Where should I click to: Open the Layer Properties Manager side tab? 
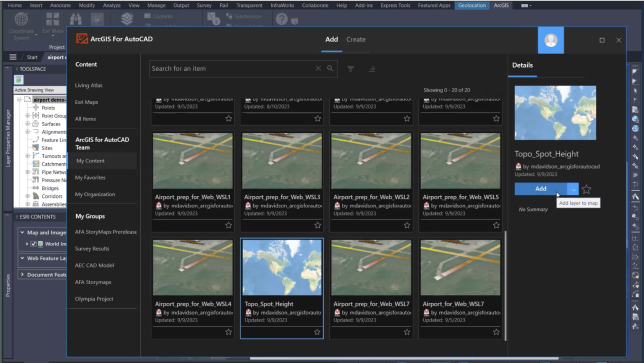tap(8, 138)
